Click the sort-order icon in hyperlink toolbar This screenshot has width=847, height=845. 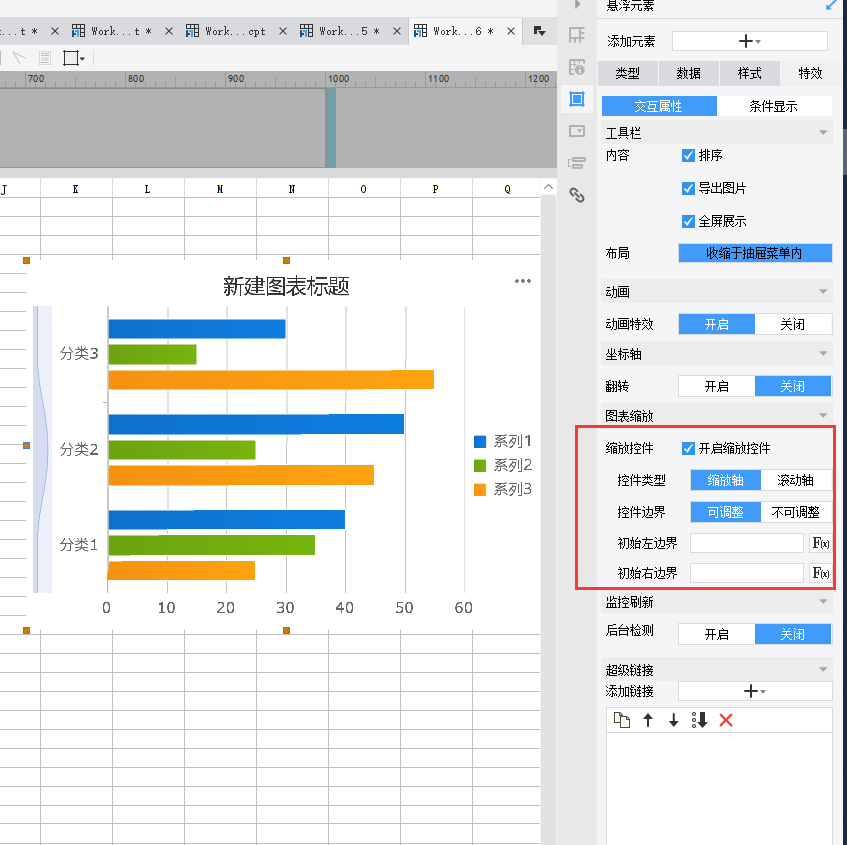[x=699, y=720]
